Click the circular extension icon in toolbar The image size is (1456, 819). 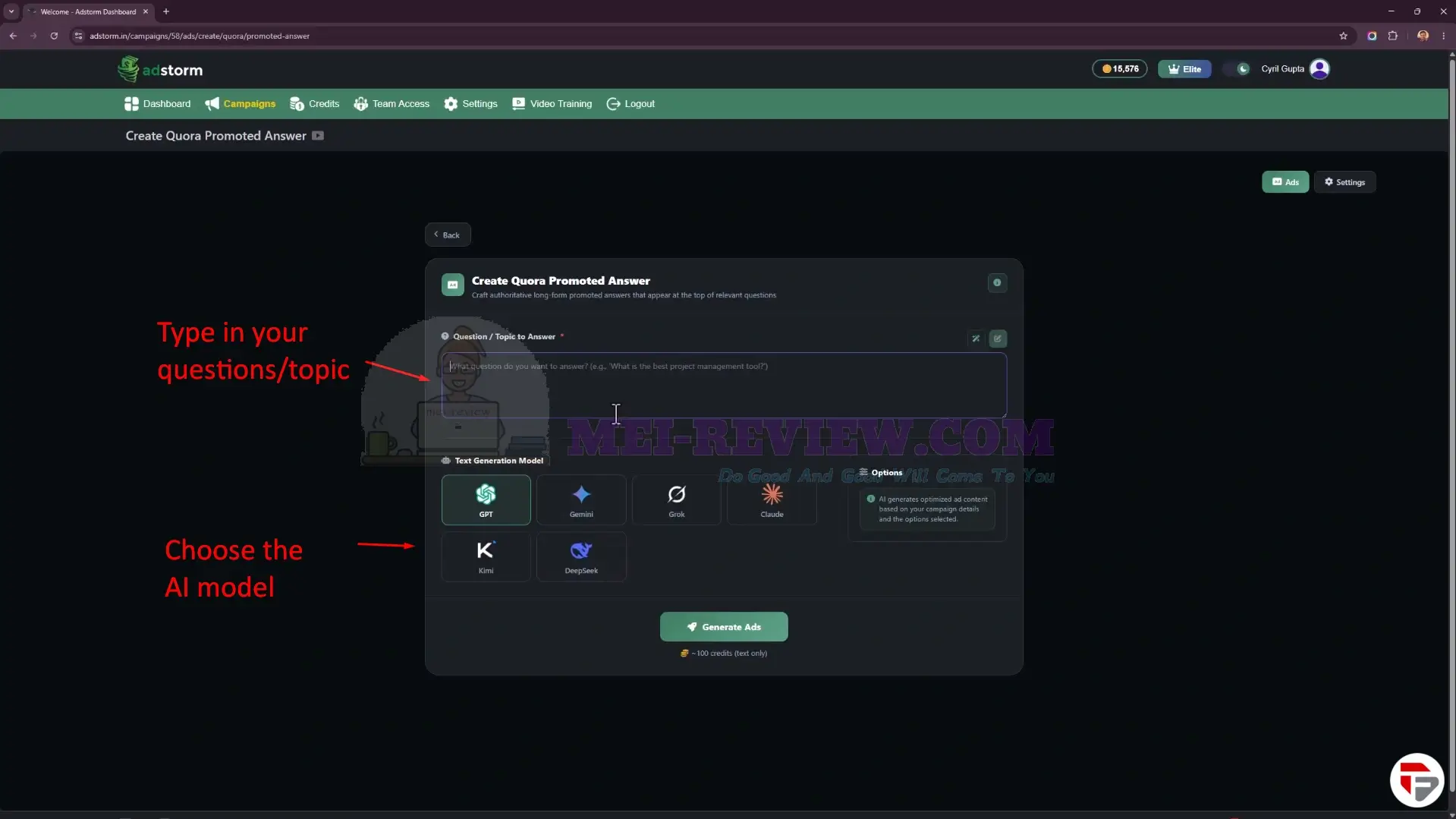pyautogui.click(x=1372, y=36)
